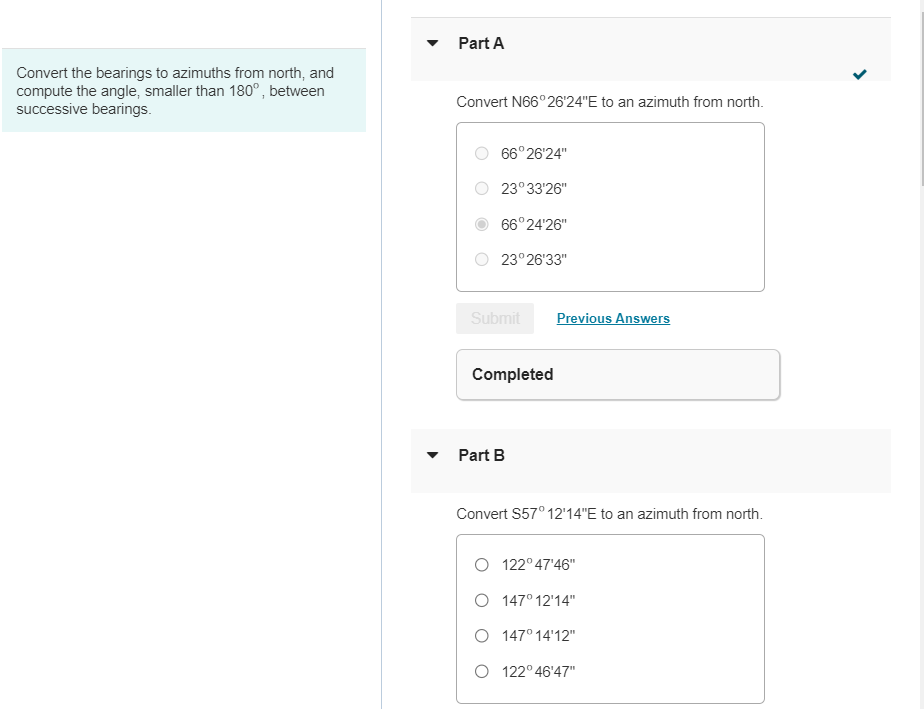924x709 pixels.
Task: Select the 23°33'26" answer option
Action: pos(481,188)
